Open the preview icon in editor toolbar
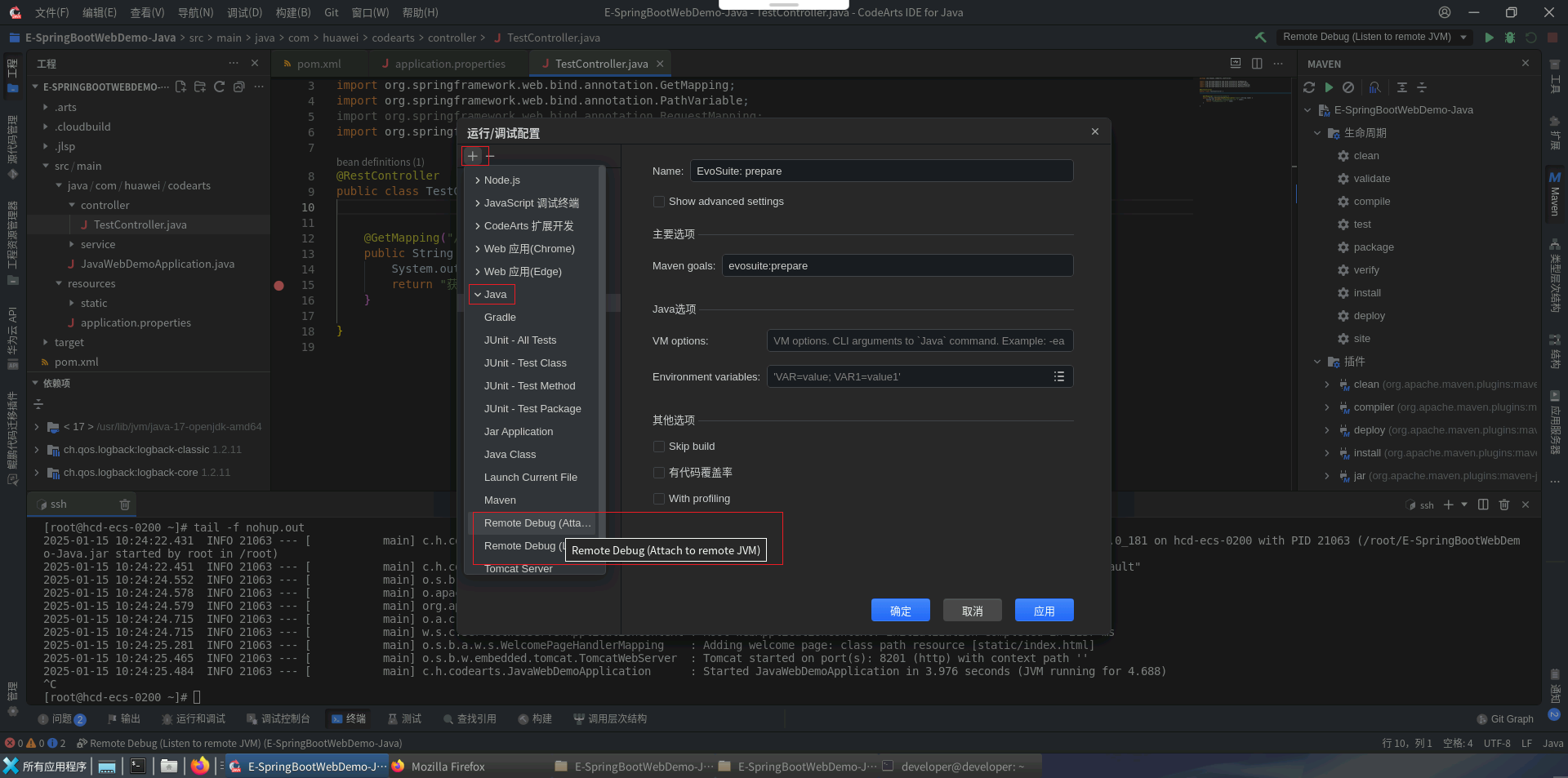Screen dimensions: 1568x778 (1236, 64)
